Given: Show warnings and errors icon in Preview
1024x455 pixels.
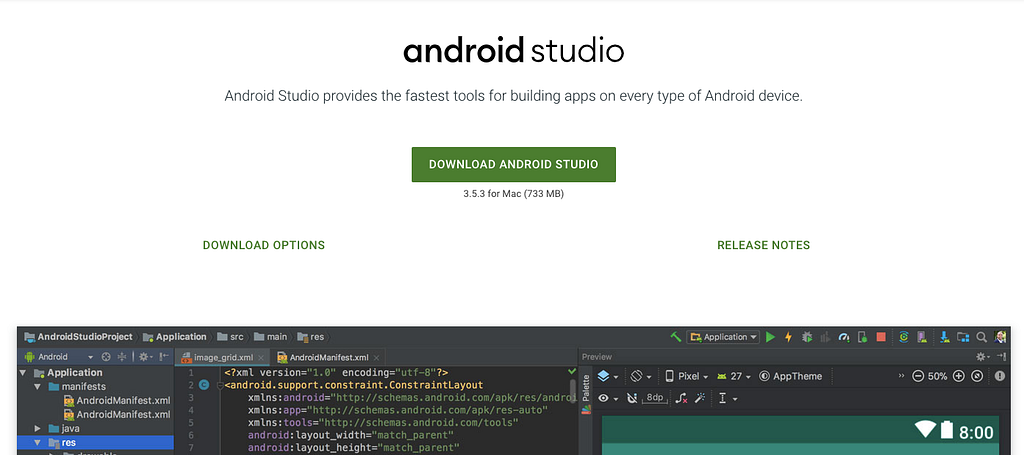Looking at the screenshot, I should 1000,376.
